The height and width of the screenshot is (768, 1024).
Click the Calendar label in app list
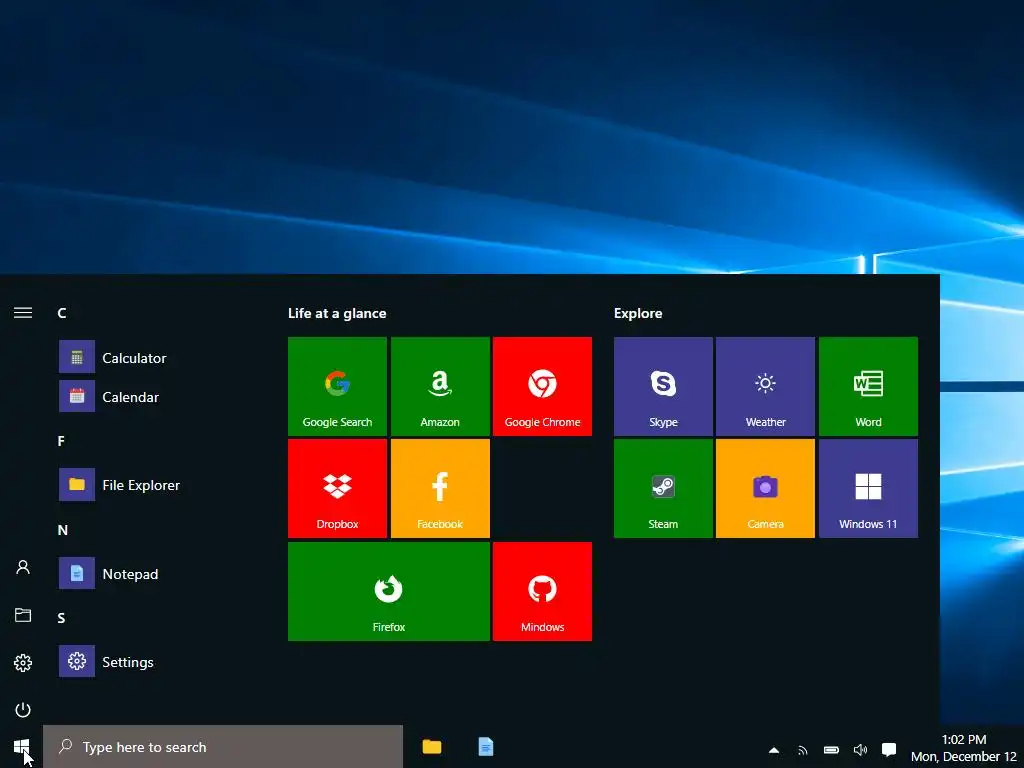(131, 397)
